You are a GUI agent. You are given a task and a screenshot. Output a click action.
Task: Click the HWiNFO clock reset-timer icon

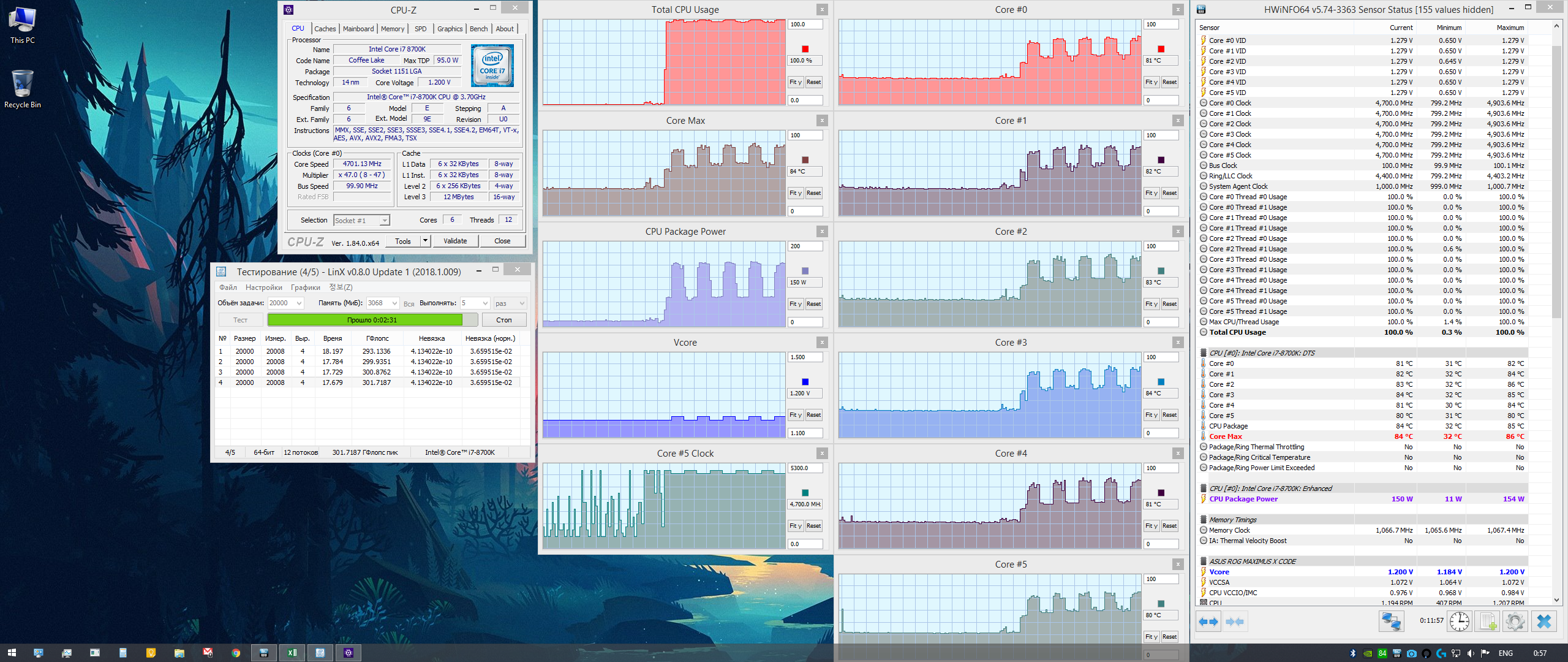point(1460,622)
